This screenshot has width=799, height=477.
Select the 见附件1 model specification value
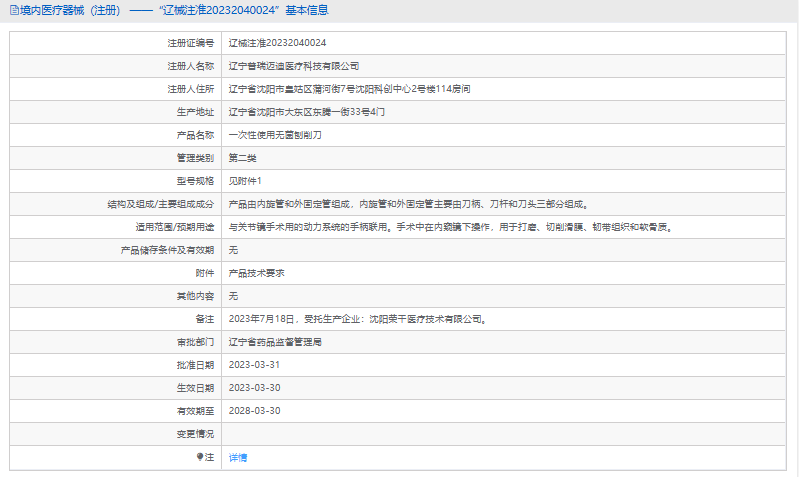click(x=245, y=181)
